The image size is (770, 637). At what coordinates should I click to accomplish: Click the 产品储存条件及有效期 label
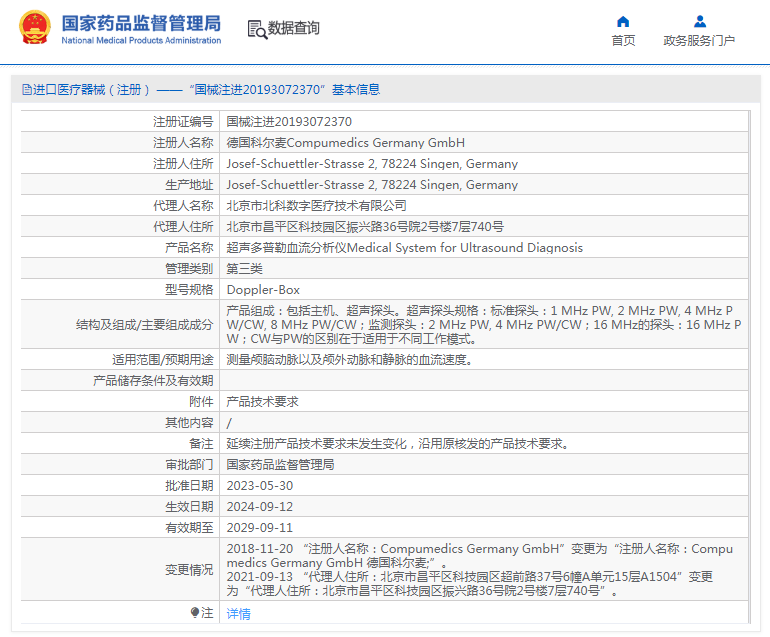[153, 381]
